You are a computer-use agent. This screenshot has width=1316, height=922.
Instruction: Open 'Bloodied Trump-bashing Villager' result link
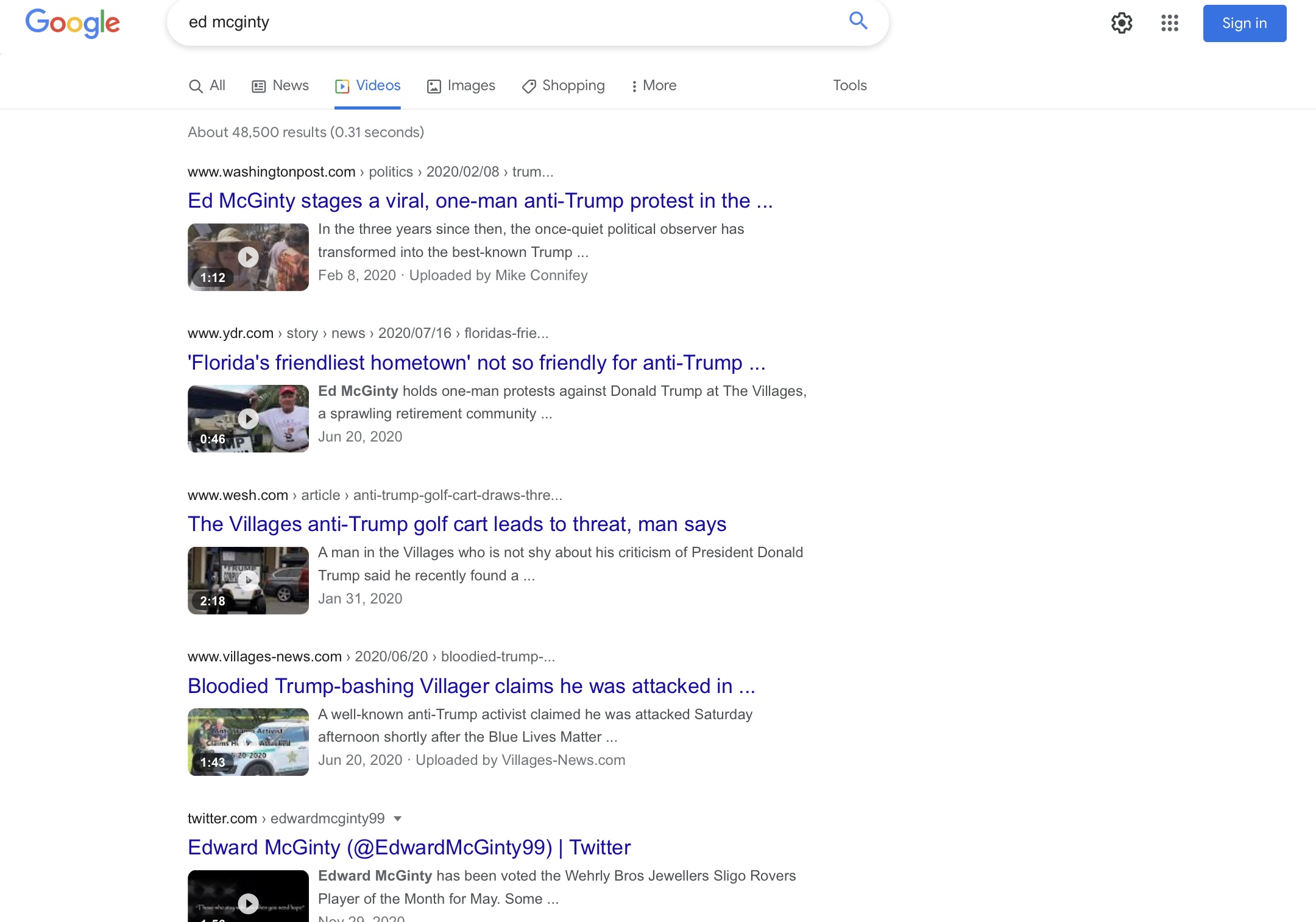[472, 686]
